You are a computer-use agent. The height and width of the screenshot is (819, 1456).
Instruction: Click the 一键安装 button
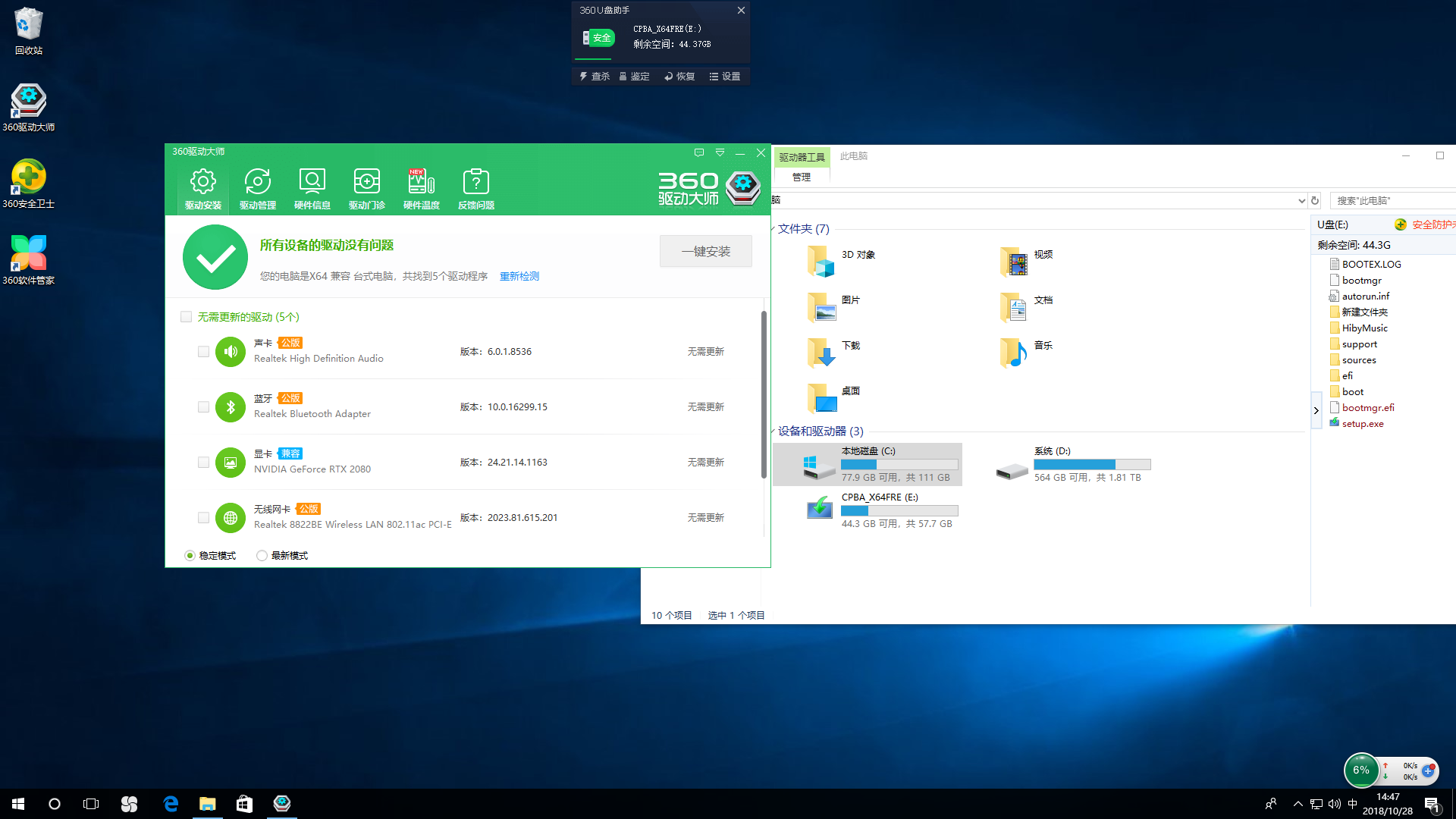pyautogui.click(x=706, y=251)
